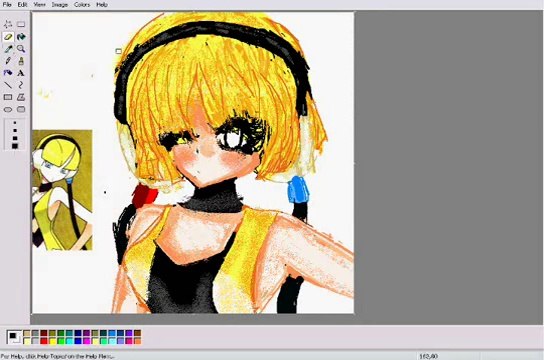Click the cursor coordinates readout in status bar
The width and height of the screenshot is (544, 360).
pyautogui.click(x=428, y=356)
